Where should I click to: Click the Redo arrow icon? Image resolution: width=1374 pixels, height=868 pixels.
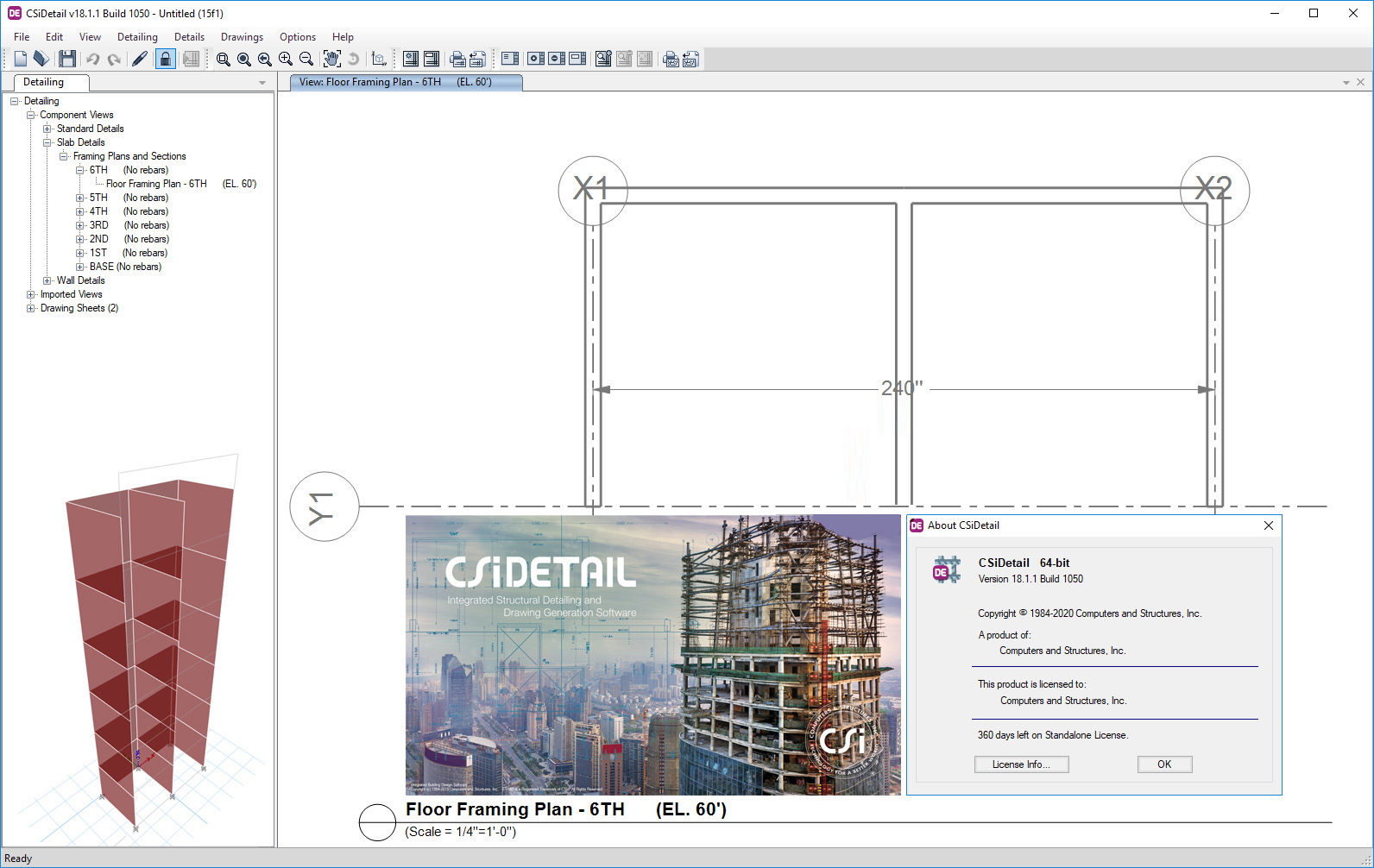coord(114,59)
